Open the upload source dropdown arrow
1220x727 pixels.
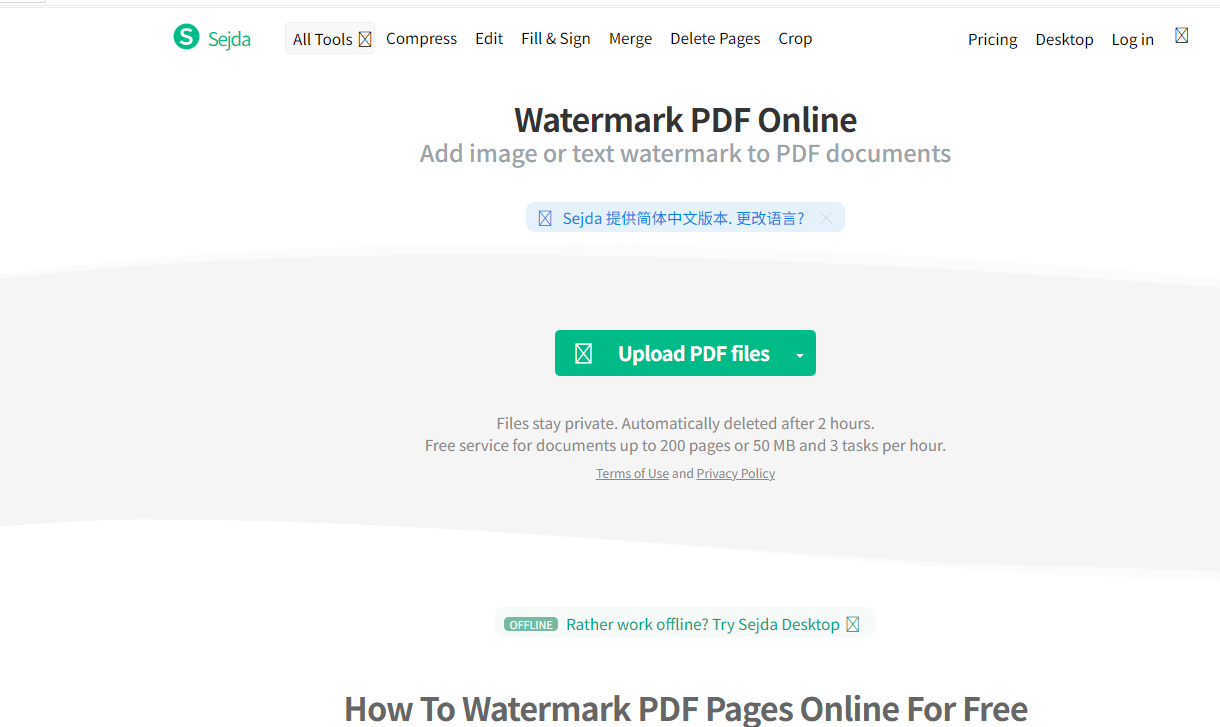click(800, 354)
